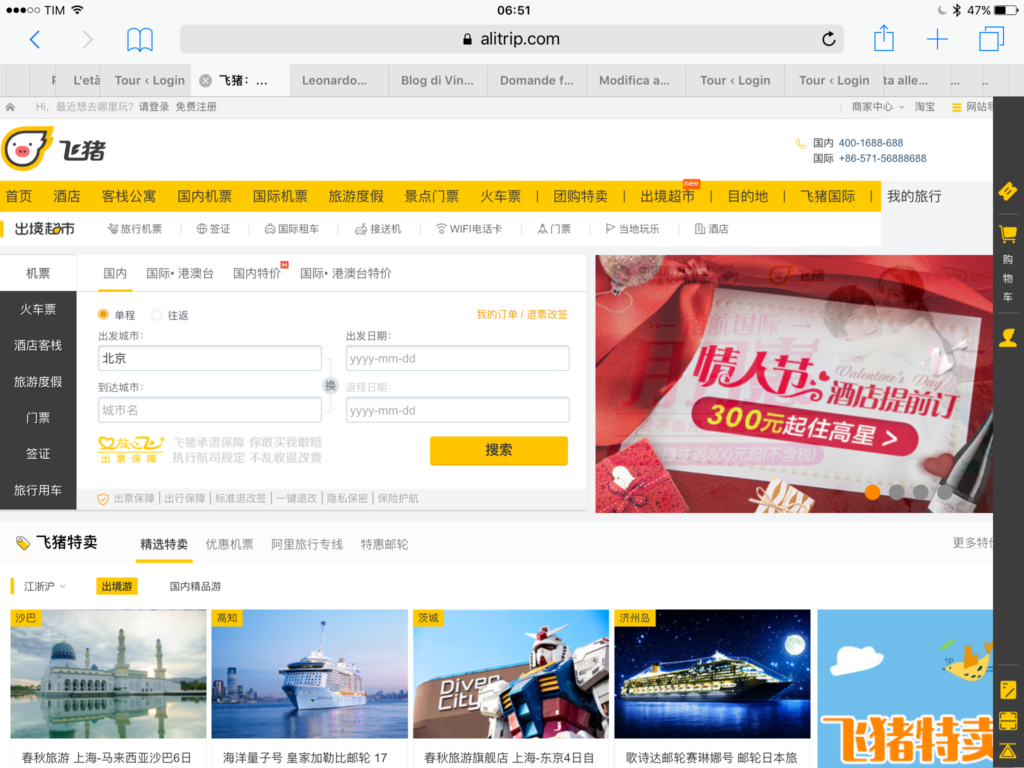
Task: Open 酒店 in the yellow navigation bar
Action: pyautogui.click(x=67, y=196)
